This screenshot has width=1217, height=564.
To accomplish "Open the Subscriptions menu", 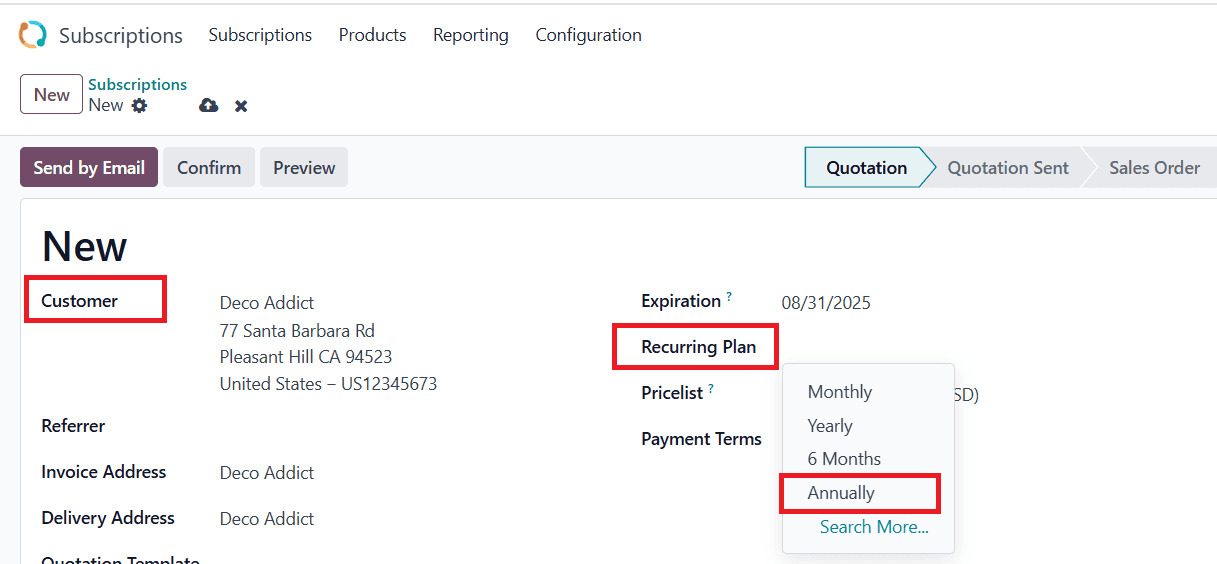I will pos(260,35).
